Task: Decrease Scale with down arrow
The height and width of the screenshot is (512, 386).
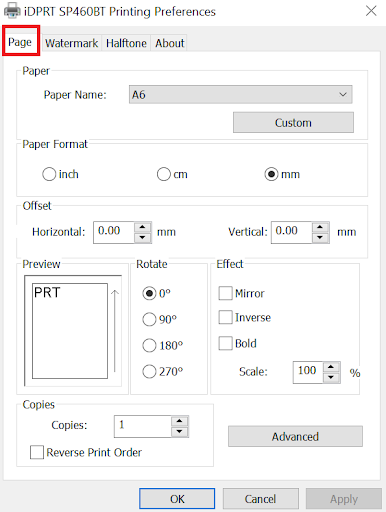Action: click(x=331, y=378)
